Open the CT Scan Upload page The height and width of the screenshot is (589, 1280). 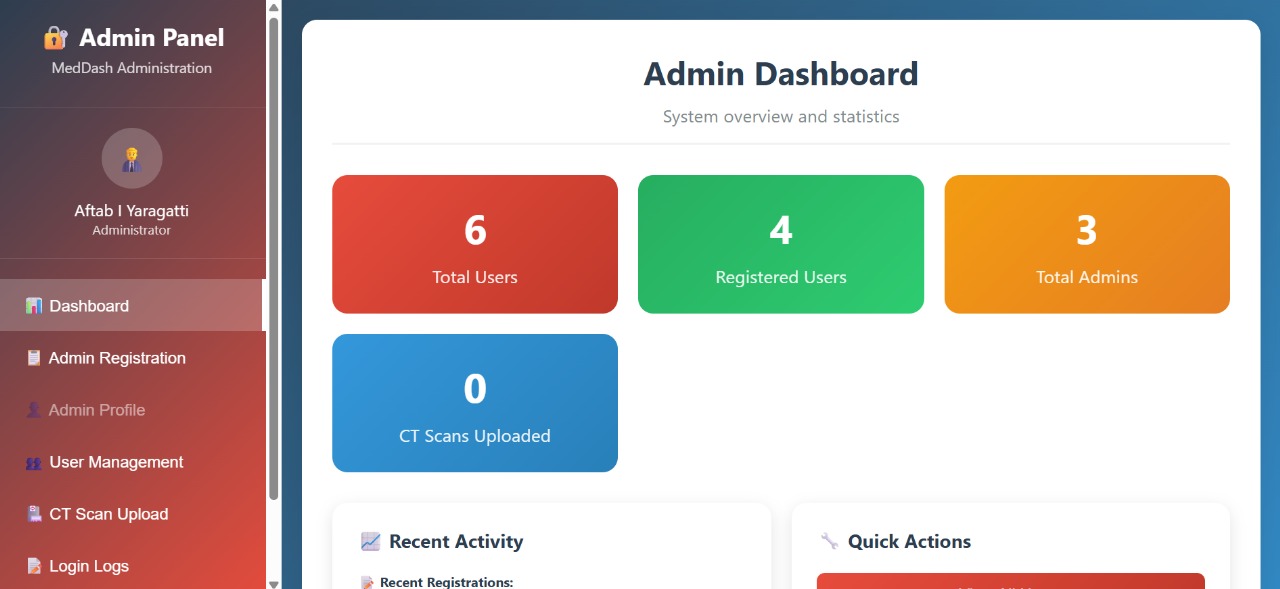click(x=108, y=514)
